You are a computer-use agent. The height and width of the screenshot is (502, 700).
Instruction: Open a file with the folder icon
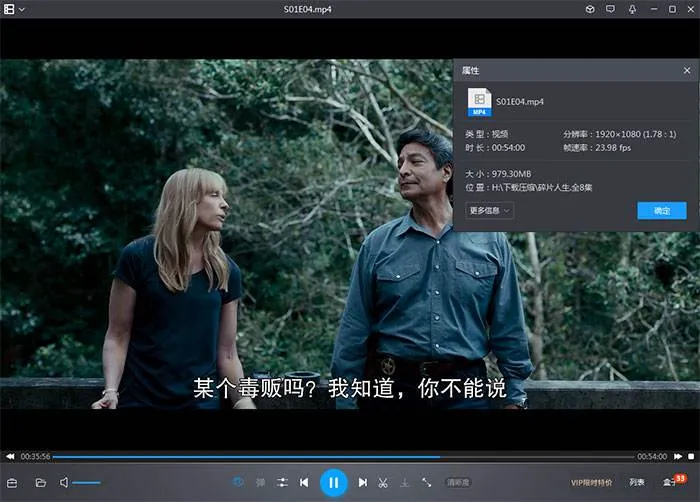[x=41, y=482]
